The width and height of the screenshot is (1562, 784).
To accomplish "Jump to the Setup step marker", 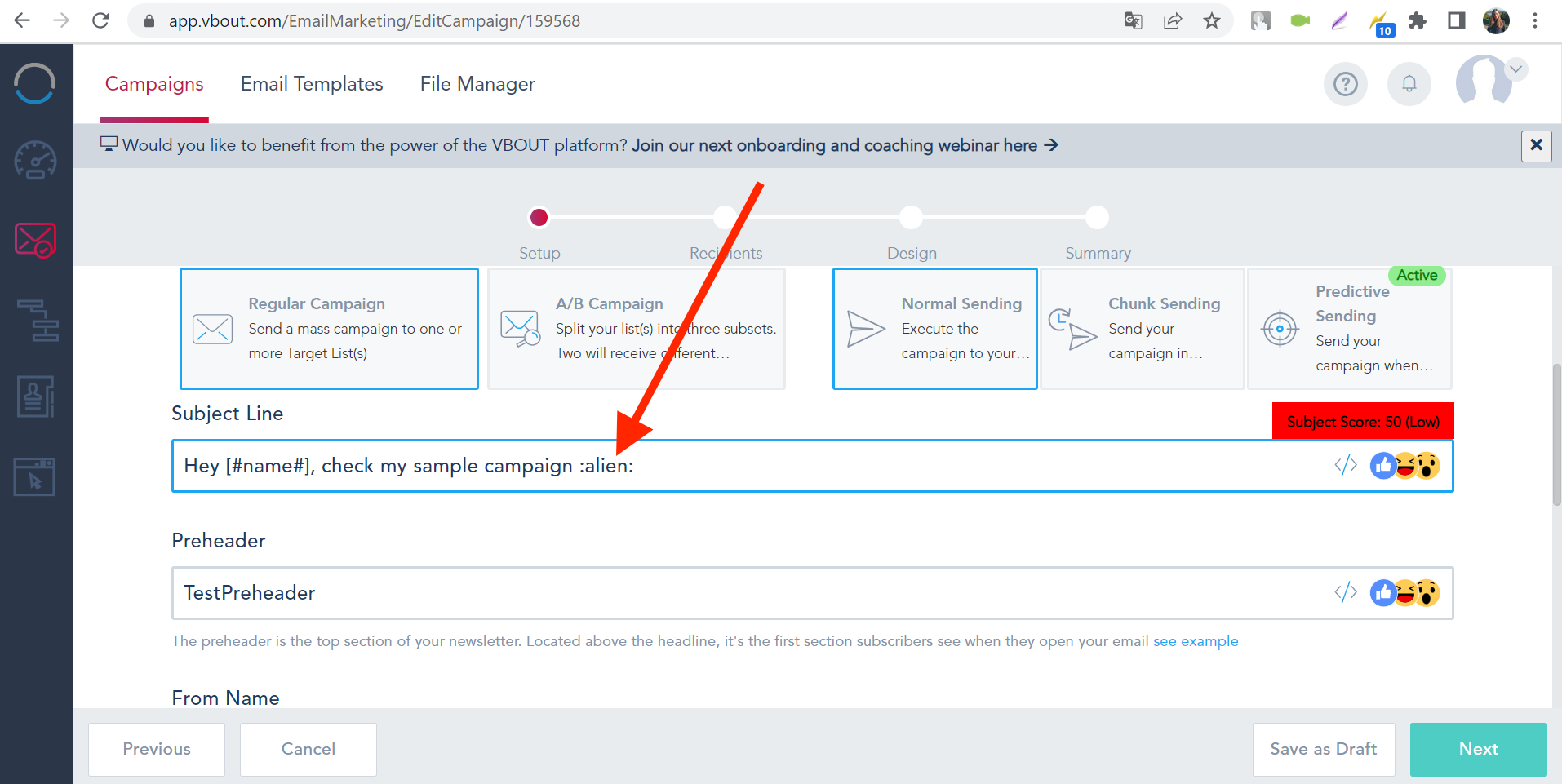I will point(539,217).
